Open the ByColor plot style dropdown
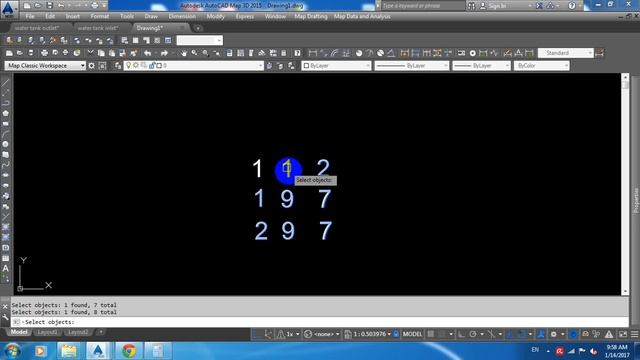Screen dimensions: 640x360 [542, 66]
